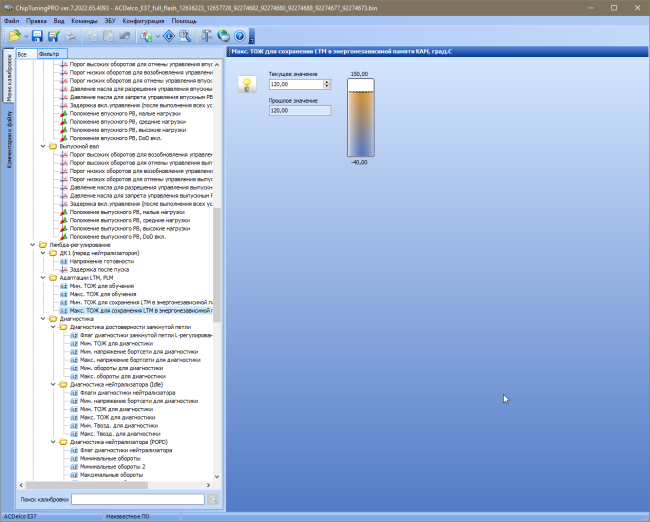Click the search button beside calibration search field

tap(213, 500)
